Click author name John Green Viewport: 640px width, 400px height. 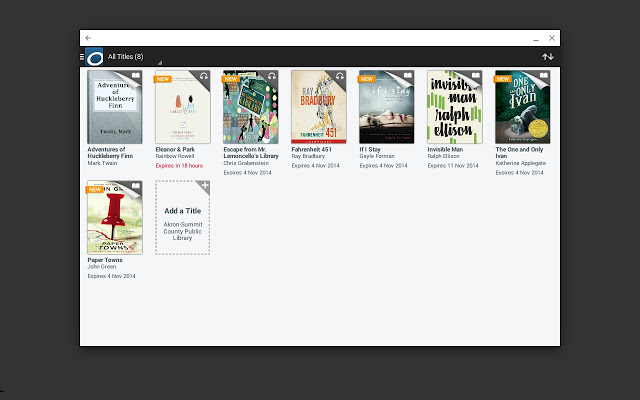[x=102, y=267]
